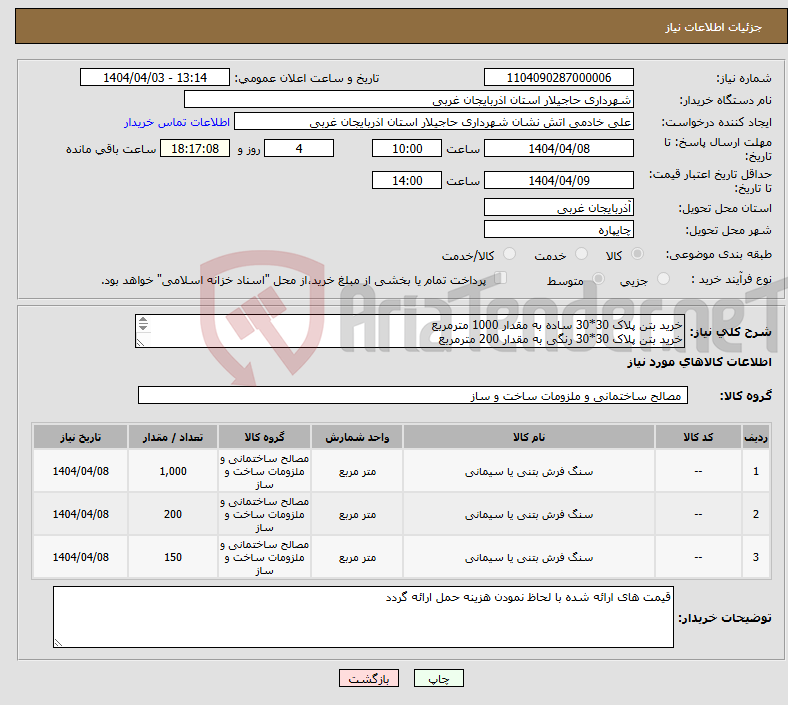Click the واحد شمارش column header
The height and width of the screenshot is (705, 788).
pos(357,437)
